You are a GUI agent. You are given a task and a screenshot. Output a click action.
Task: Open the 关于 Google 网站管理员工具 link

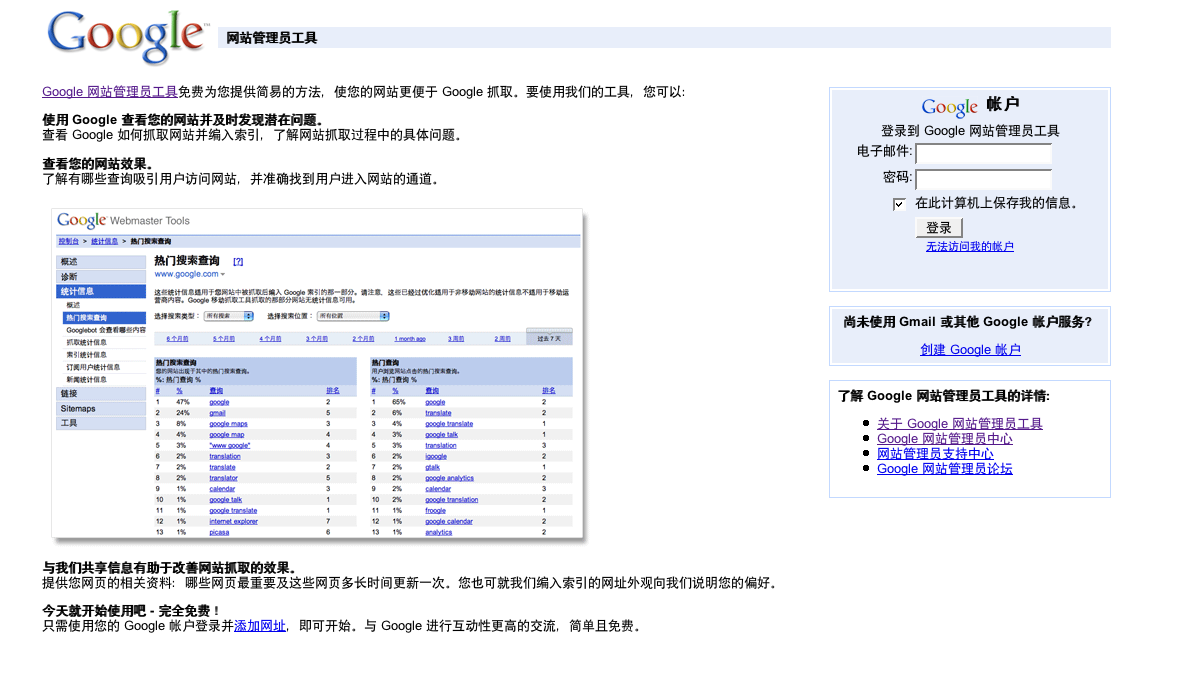[959, 424]
